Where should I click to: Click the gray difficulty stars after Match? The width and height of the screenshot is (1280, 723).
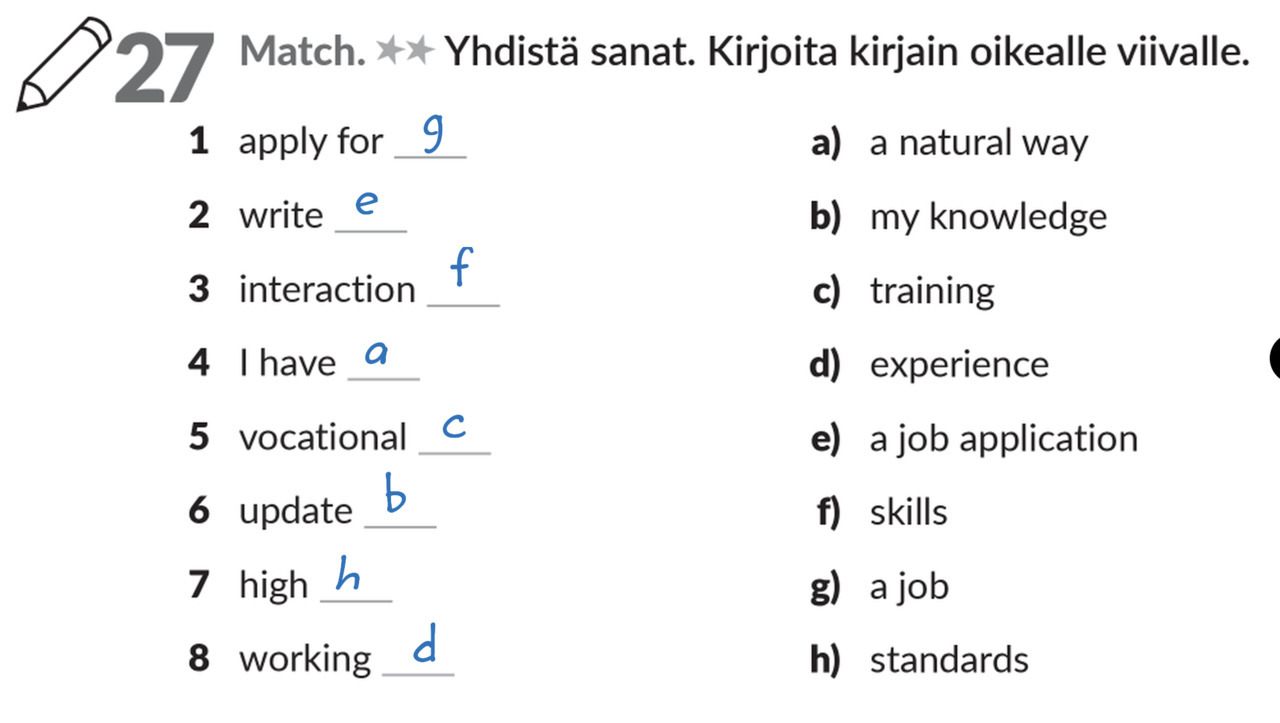pos(405,51)
